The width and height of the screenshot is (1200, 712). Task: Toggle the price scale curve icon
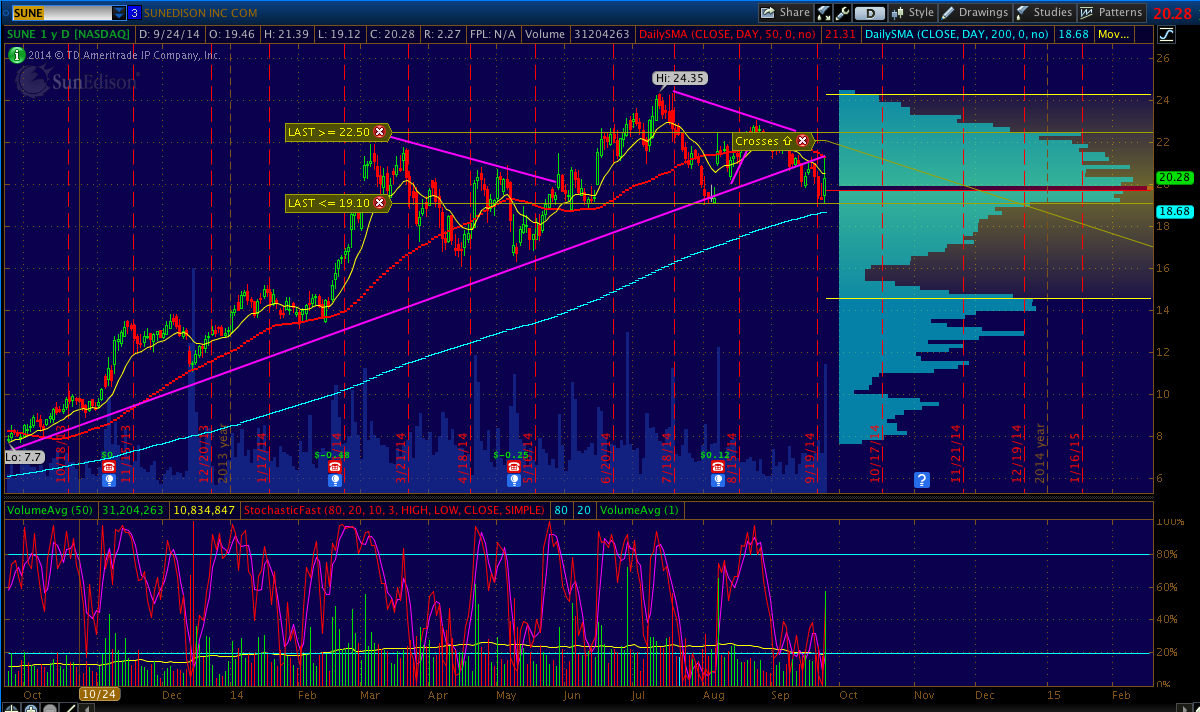(1165, 34)
